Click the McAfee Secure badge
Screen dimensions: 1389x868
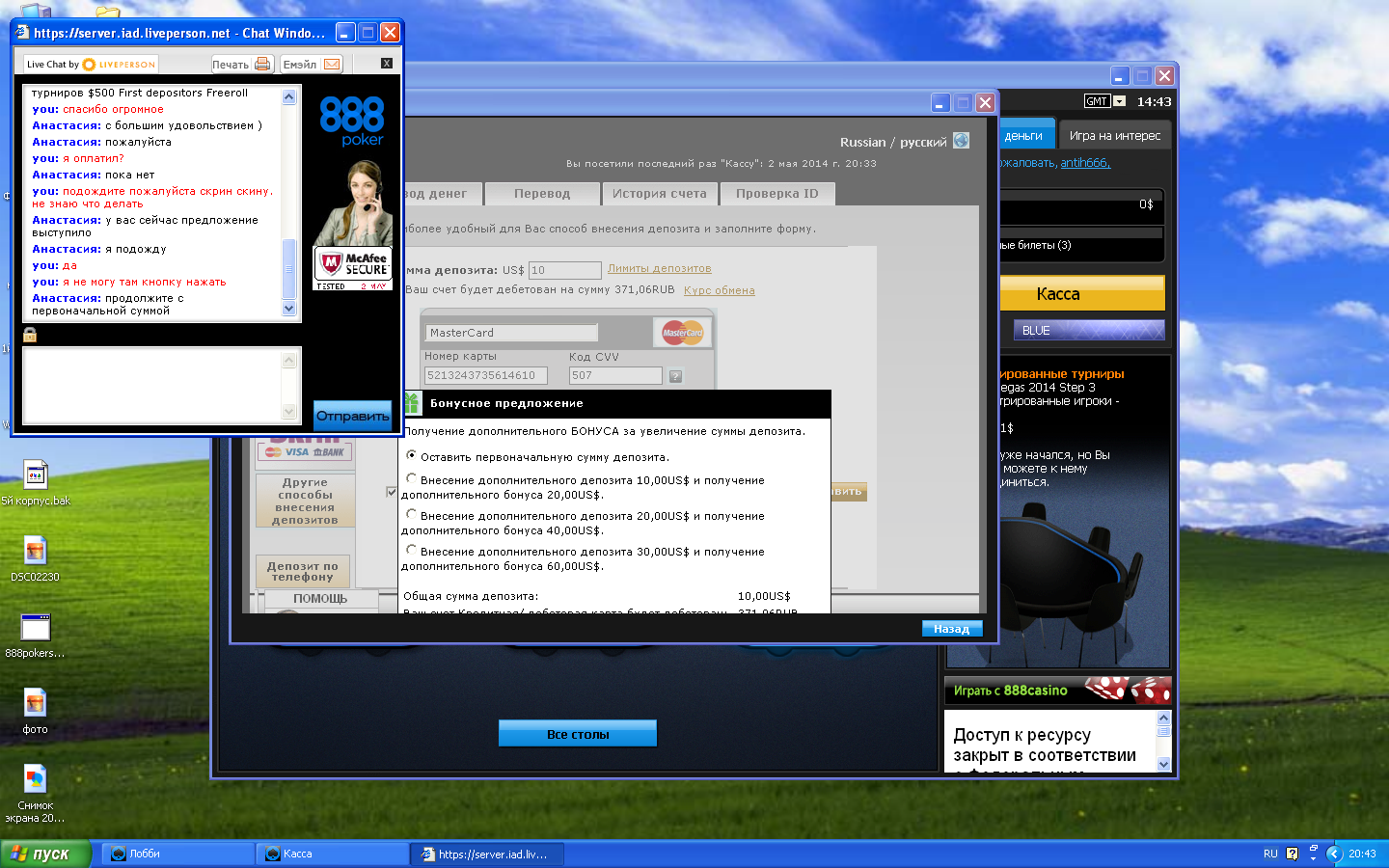[x=353, y=268]
